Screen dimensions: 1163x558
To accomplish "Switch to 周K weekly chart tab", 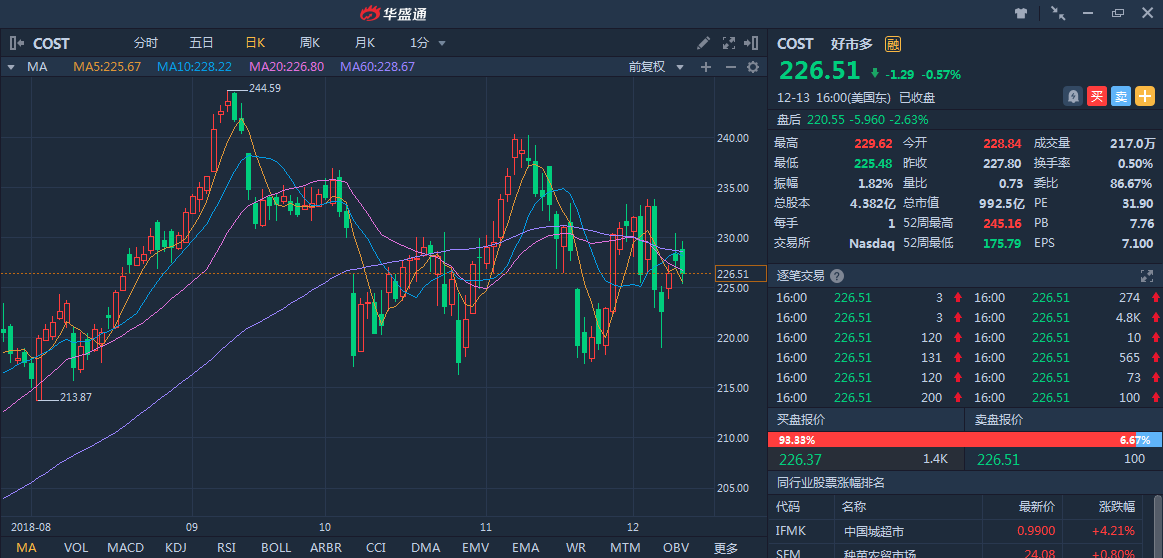I will (309, 43).
